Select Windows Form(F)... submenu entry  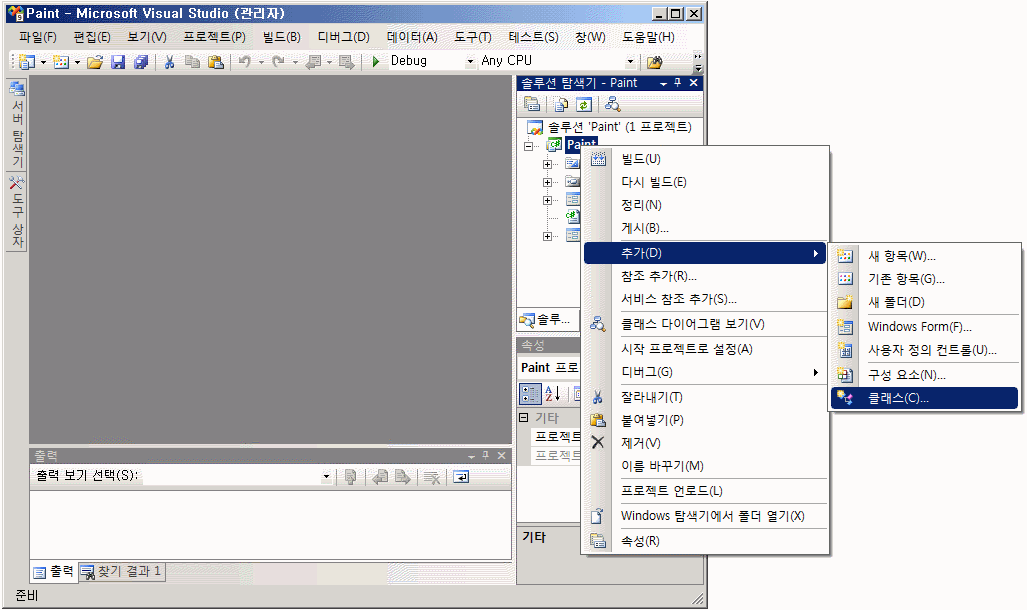click(x=924, y=326)
